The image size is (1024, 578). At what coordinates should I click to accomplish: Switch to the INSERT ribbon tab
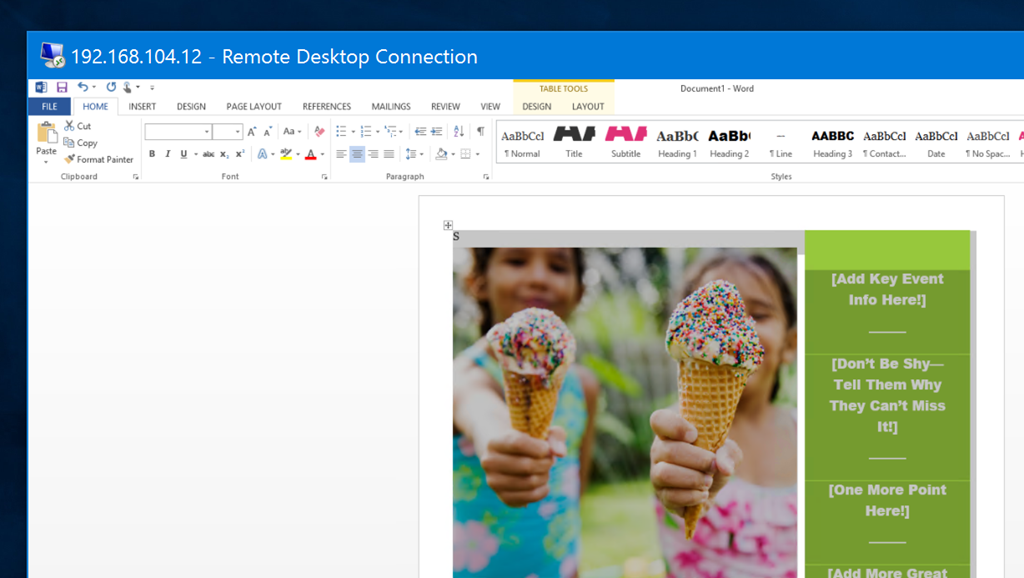coord(142,106)
